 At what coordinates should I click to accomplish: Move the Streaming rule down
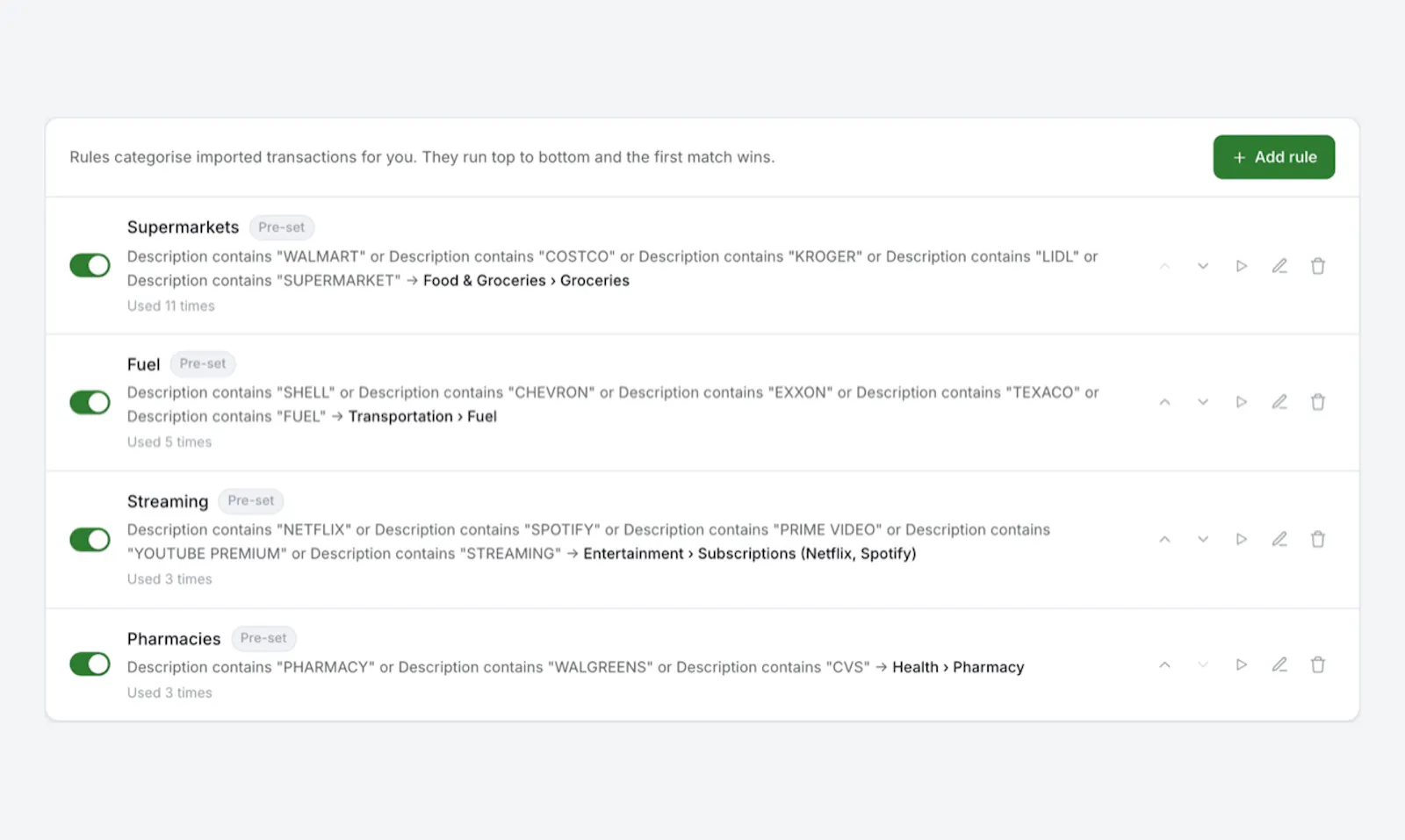tap(1203, 539)
